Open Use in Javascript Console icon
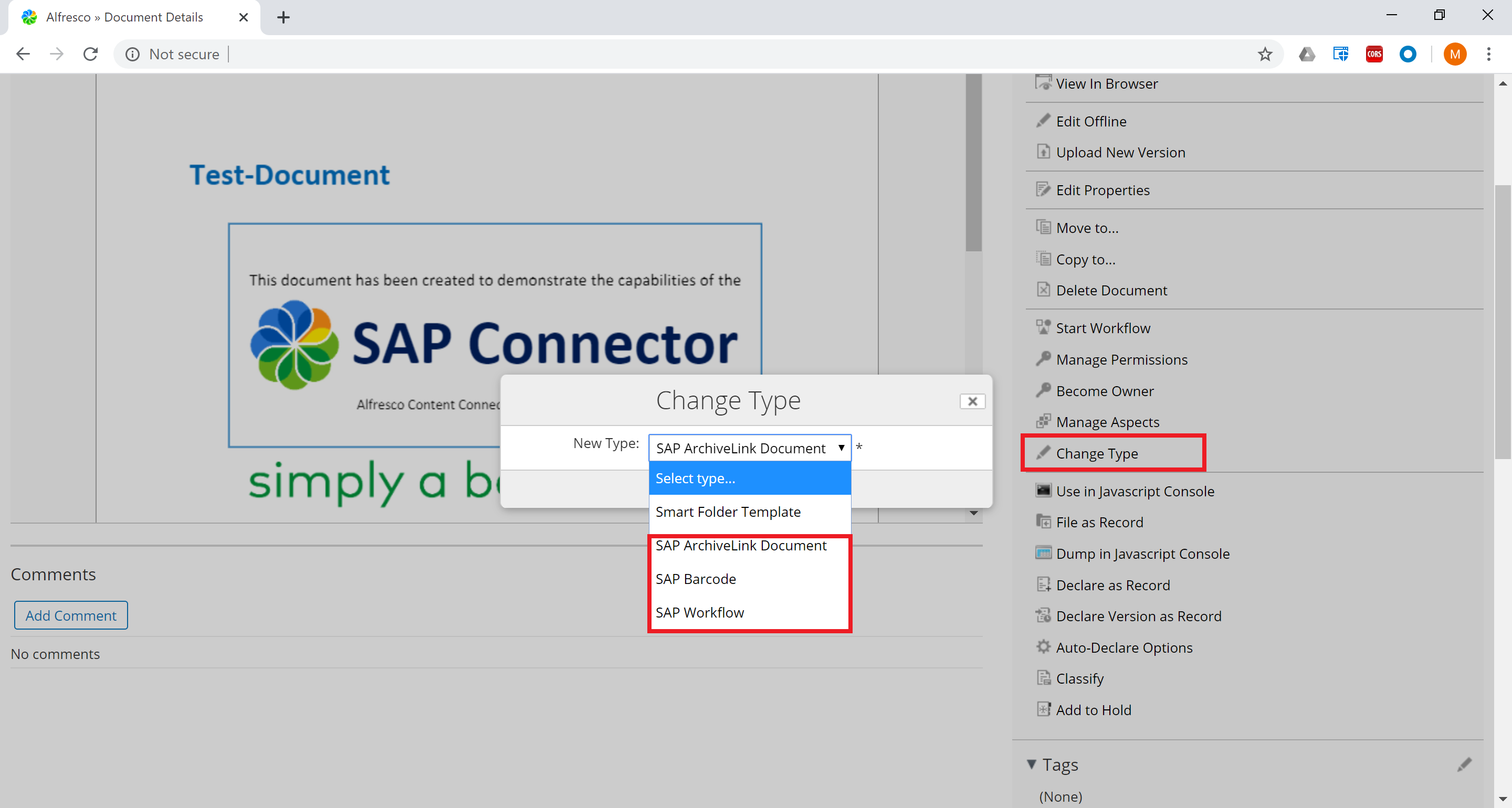 [1043, 491]
